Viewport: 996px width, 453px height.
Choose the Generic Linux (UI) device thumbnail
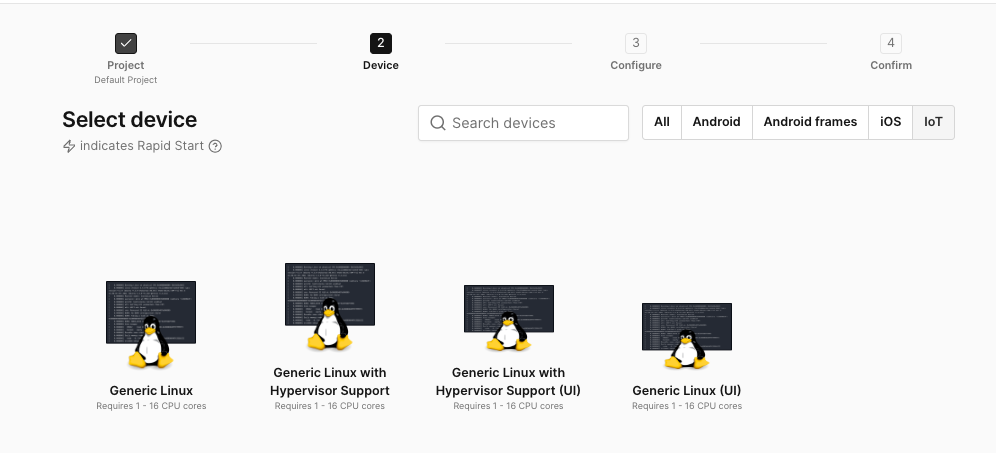687,336
